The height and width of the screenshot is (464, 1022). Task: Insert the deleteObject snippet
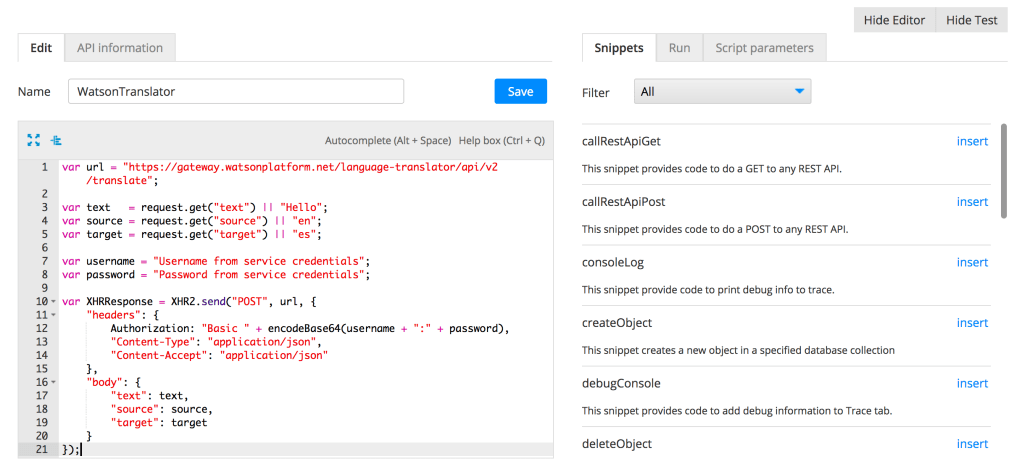point(972,444)
